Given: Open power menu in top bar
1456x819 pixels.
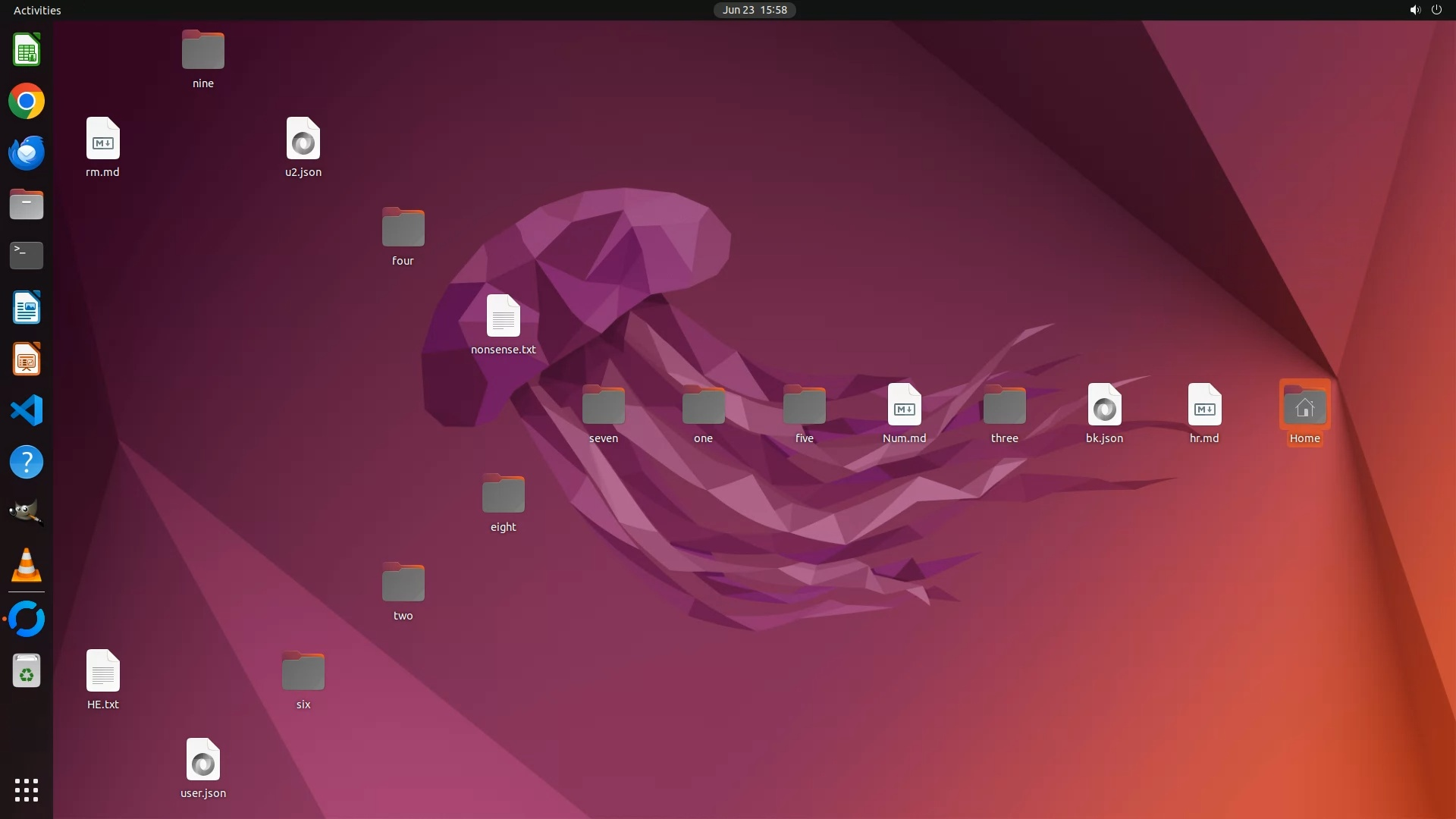Looking at the screenshot, I should tap(1436, 10).
